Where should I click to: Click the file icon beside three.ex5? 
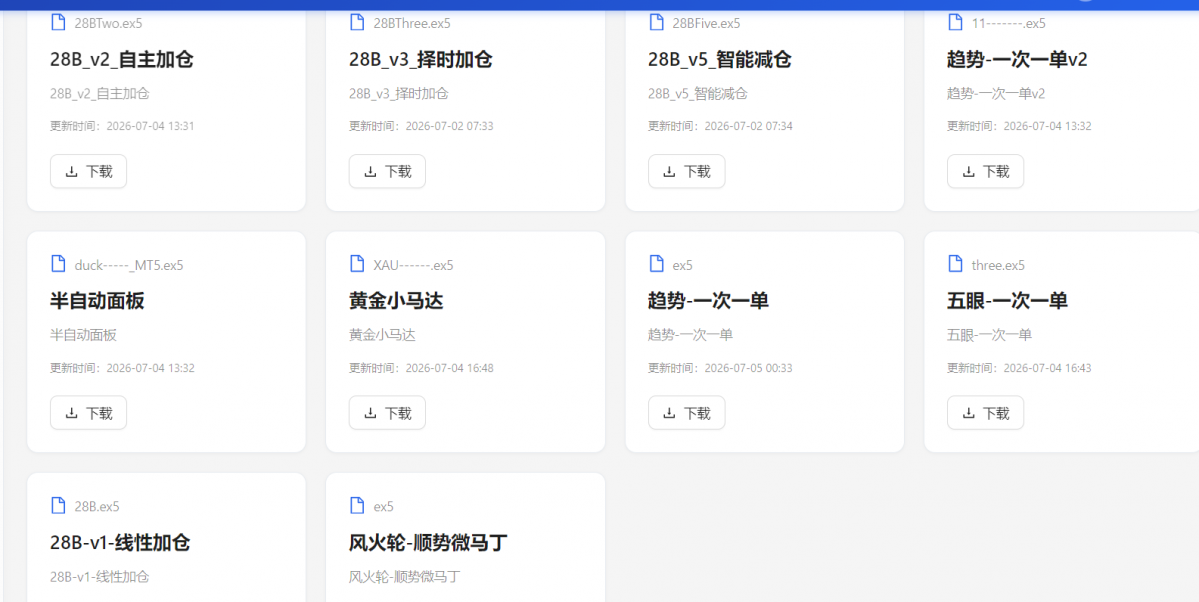pos(955,264)
